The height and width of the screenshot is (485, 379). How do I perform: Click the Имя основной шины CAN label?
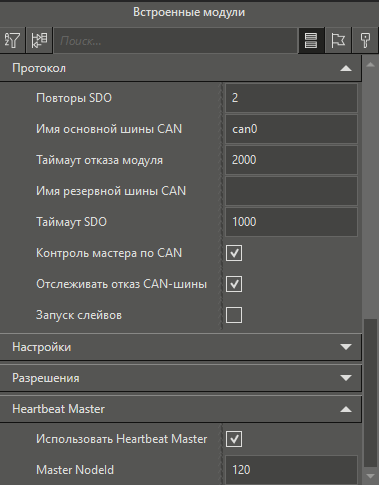point(109,129)
